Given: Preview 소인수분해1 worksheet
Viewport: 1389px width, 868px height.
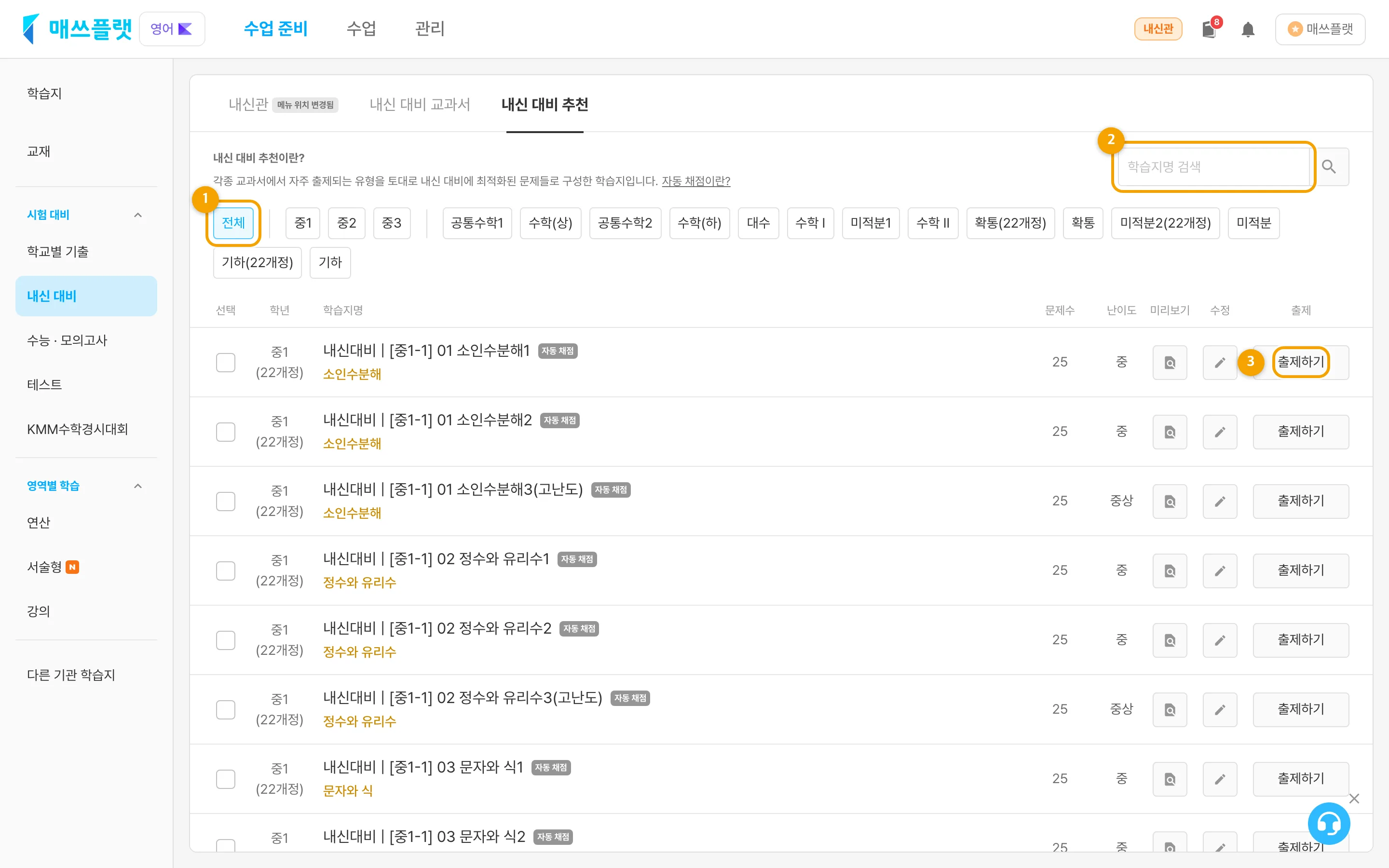Looking at the screenshot, I should coord(1169,362).
